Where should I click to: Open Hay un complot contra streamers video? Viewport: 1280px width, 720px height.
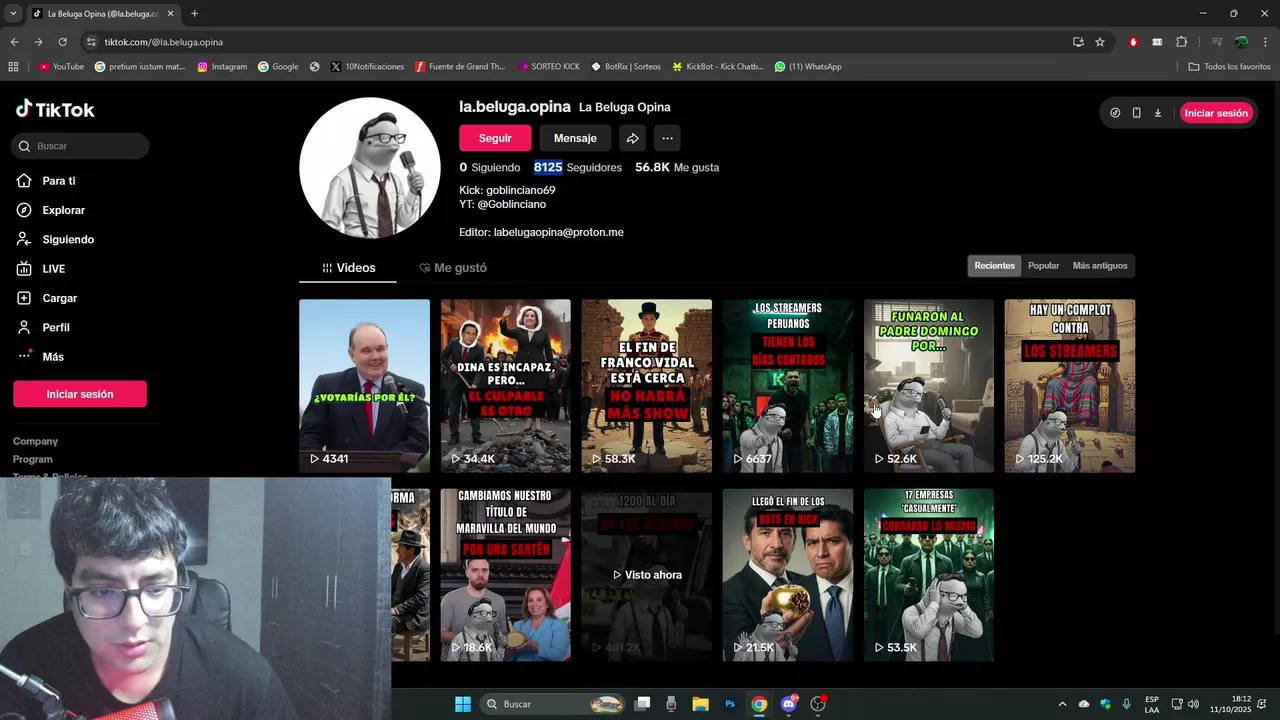pyautogui.click(x=1070, y=386)
